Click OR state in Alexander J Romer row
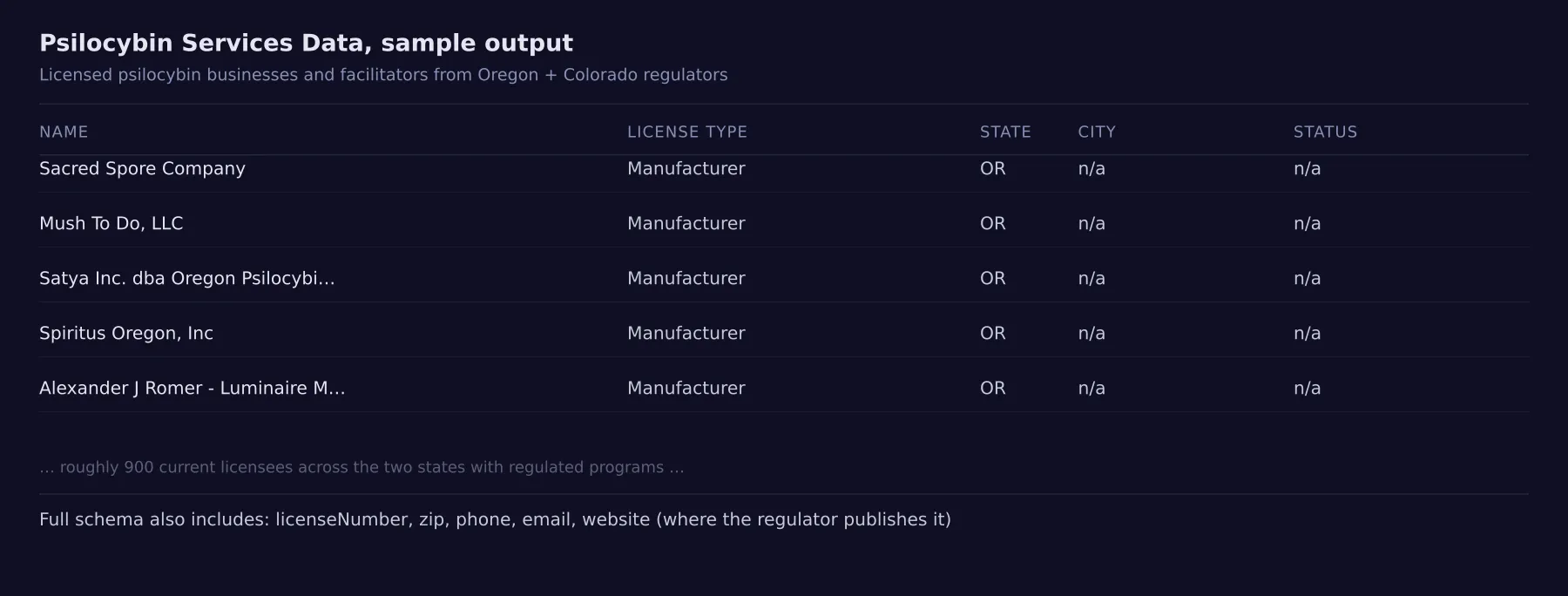Screen dimensions: 1568x596 click(x=993, y=388)
